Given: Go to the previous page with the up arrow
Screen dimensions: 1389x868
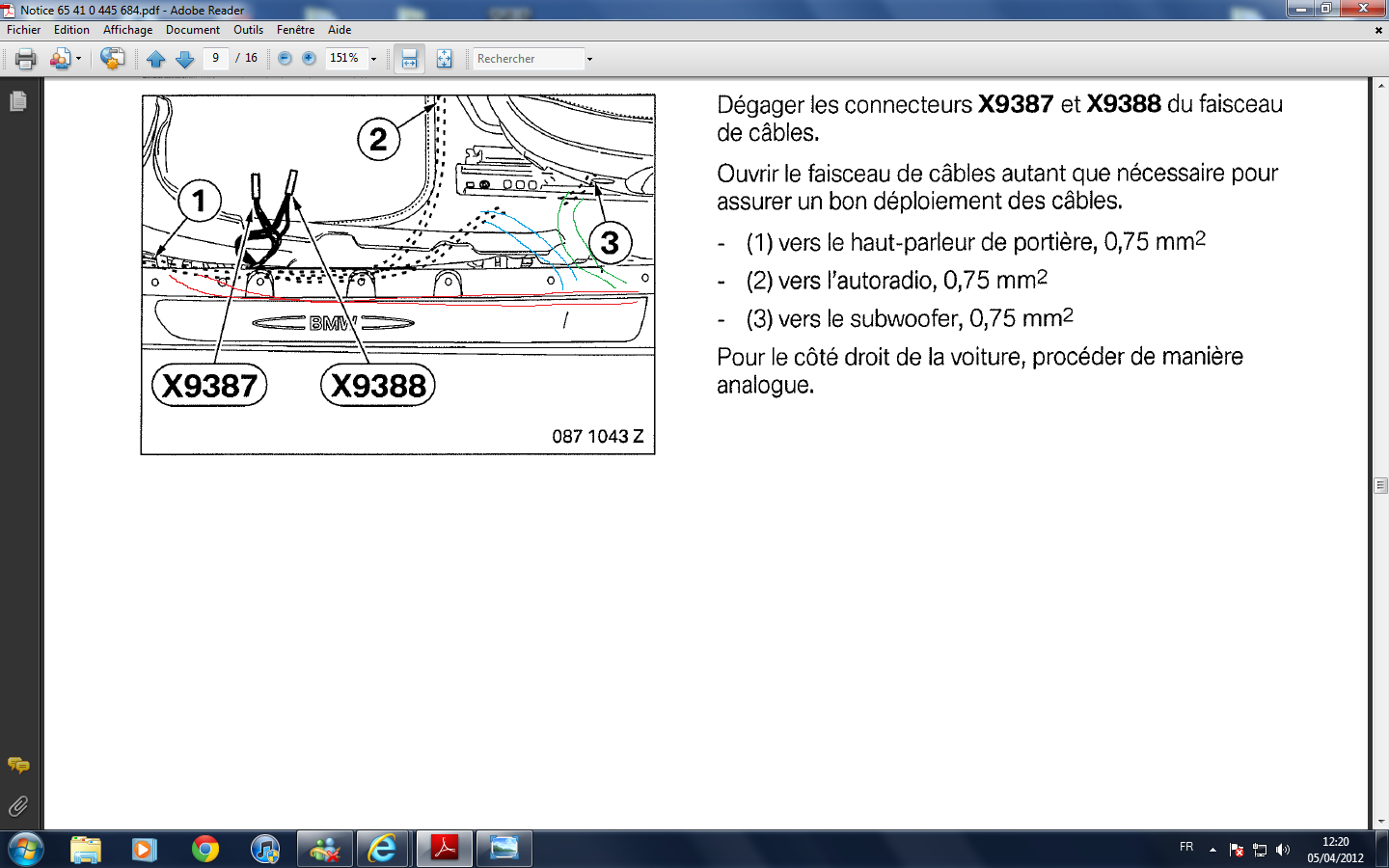Looking at the screenshot, I should tap(155, 59).
